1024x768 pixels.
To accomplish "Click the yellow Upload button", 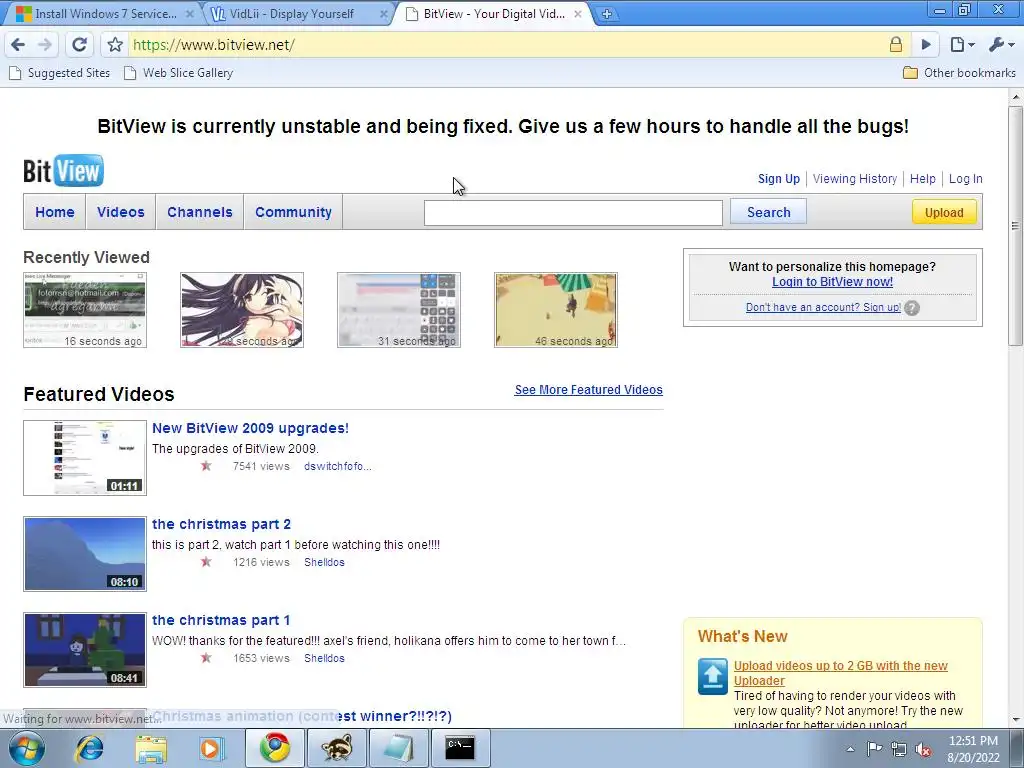I will tap(944, 212).
